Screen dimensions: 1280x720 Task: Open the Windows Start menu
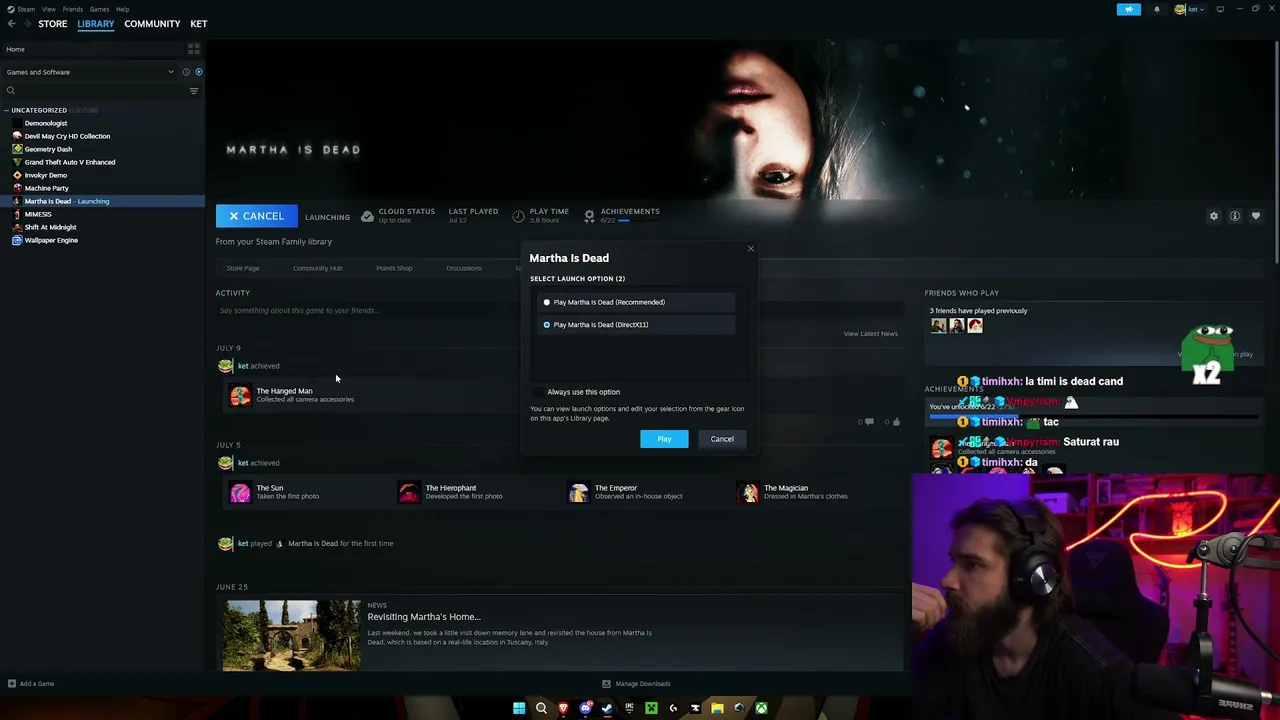tap(519, 708)
